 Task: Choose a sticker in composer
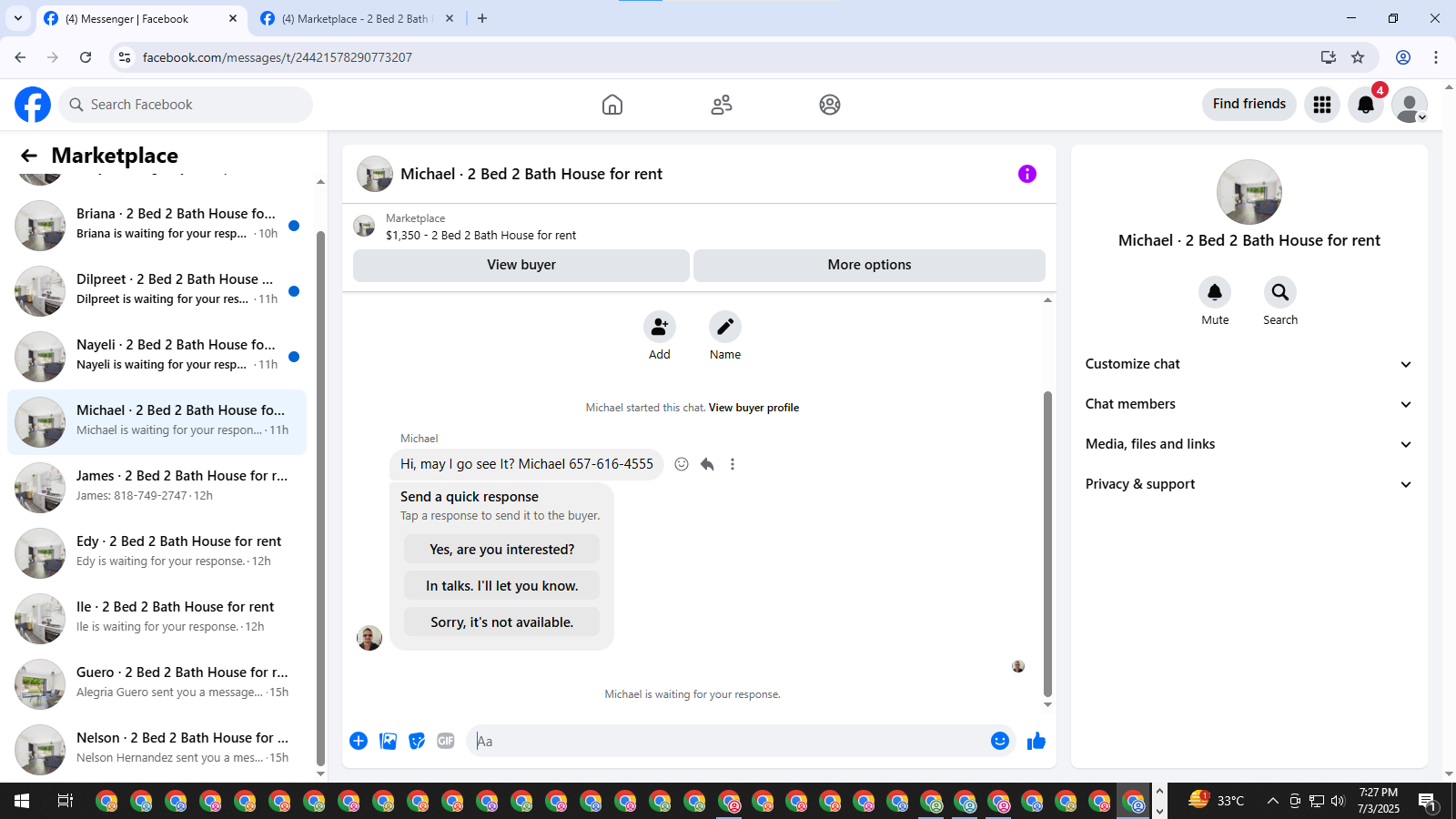417,741
